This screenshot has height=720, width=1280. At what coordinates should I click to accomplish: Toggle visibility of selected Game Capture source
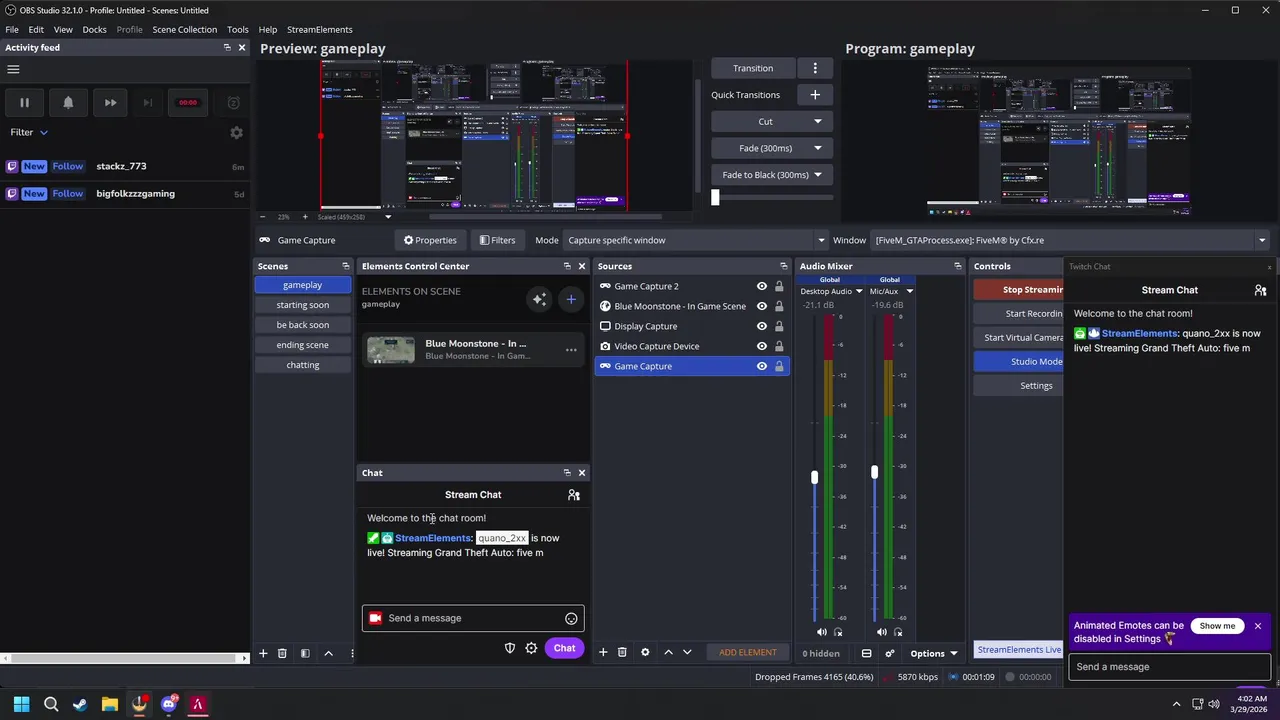pyautogui.click(x=761, y=366)
